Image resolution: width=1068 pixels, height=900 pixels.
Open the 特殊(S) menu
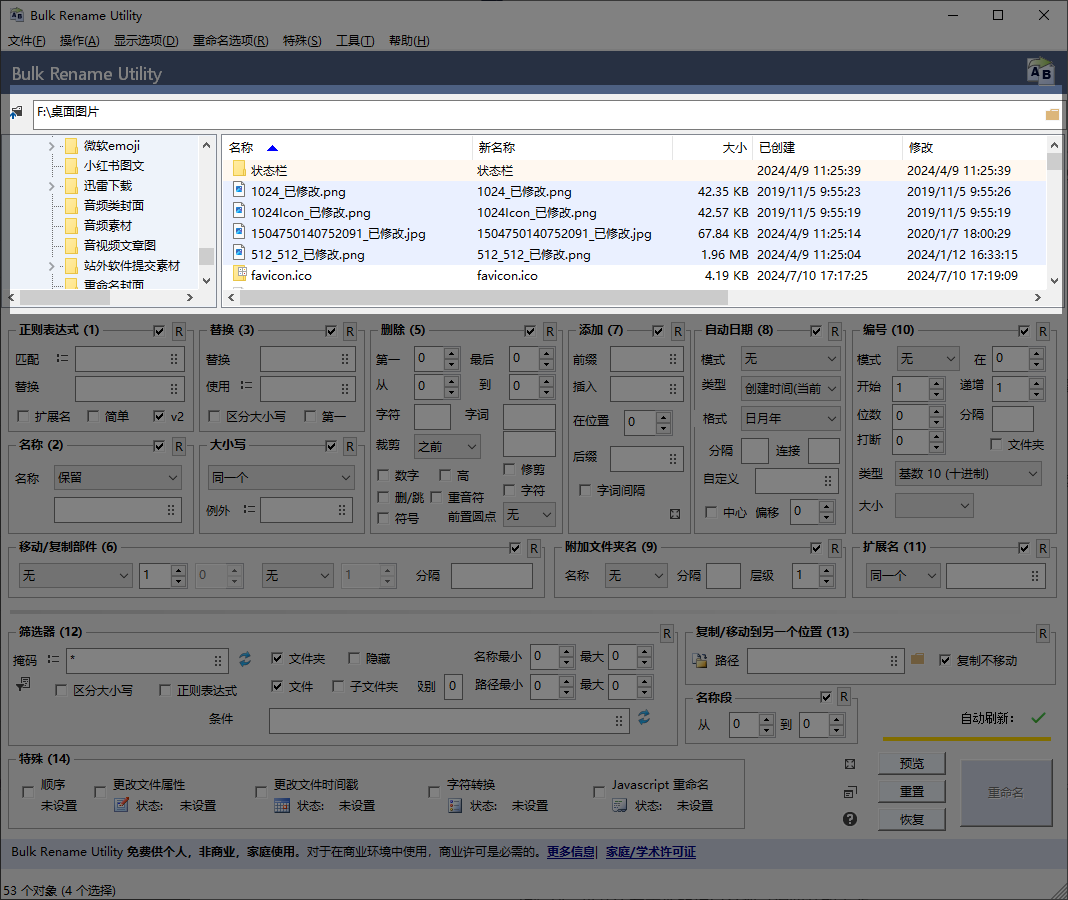(302, 41)
